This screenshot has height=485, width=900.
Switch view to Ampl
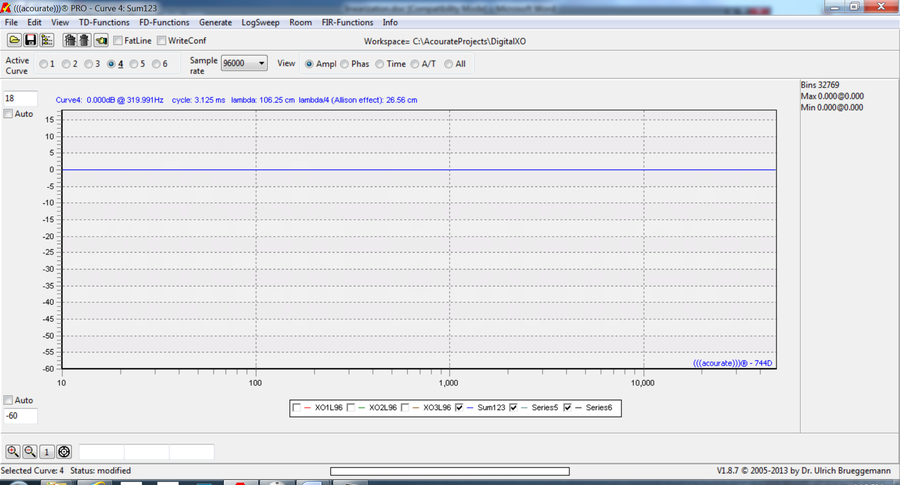tap(309, 64)
